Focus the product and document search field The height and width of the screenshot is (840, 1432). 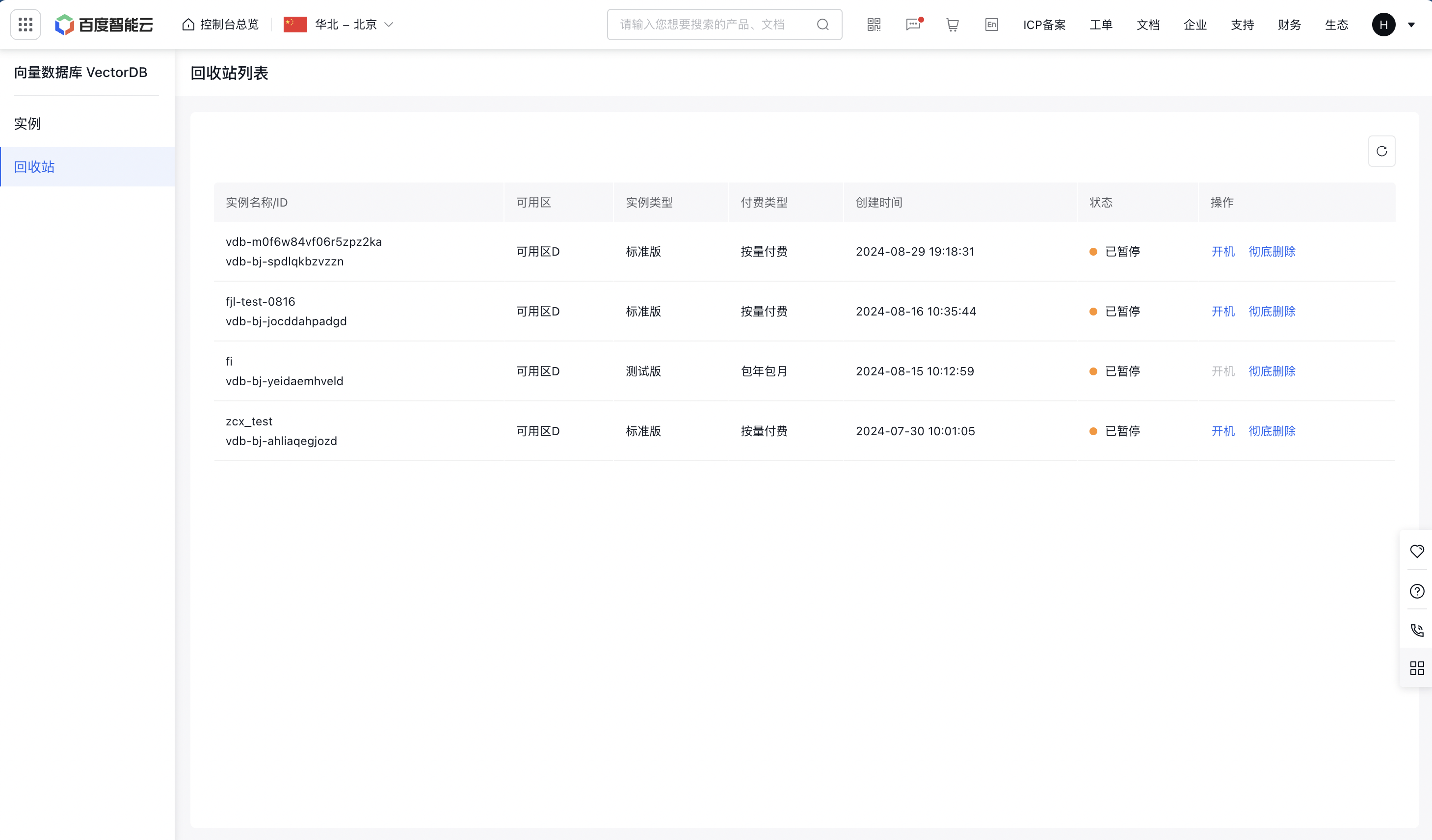click(724, 25)
